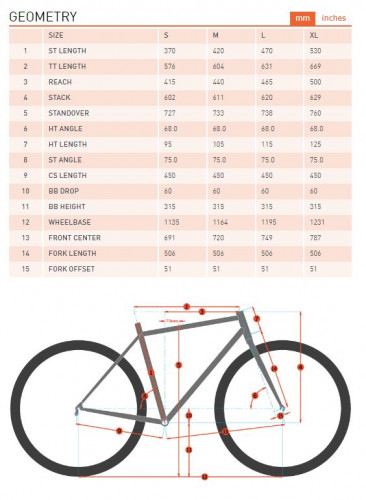Click marker 14 fork length on diagram

[x=274, y=368]
